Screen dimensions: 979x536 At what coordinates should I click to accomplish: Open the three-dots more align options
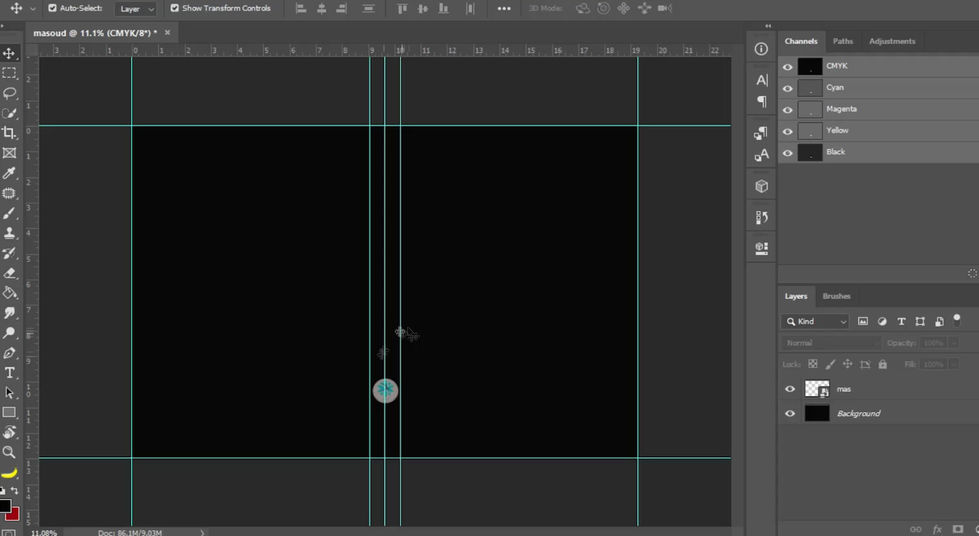point(504,9)
